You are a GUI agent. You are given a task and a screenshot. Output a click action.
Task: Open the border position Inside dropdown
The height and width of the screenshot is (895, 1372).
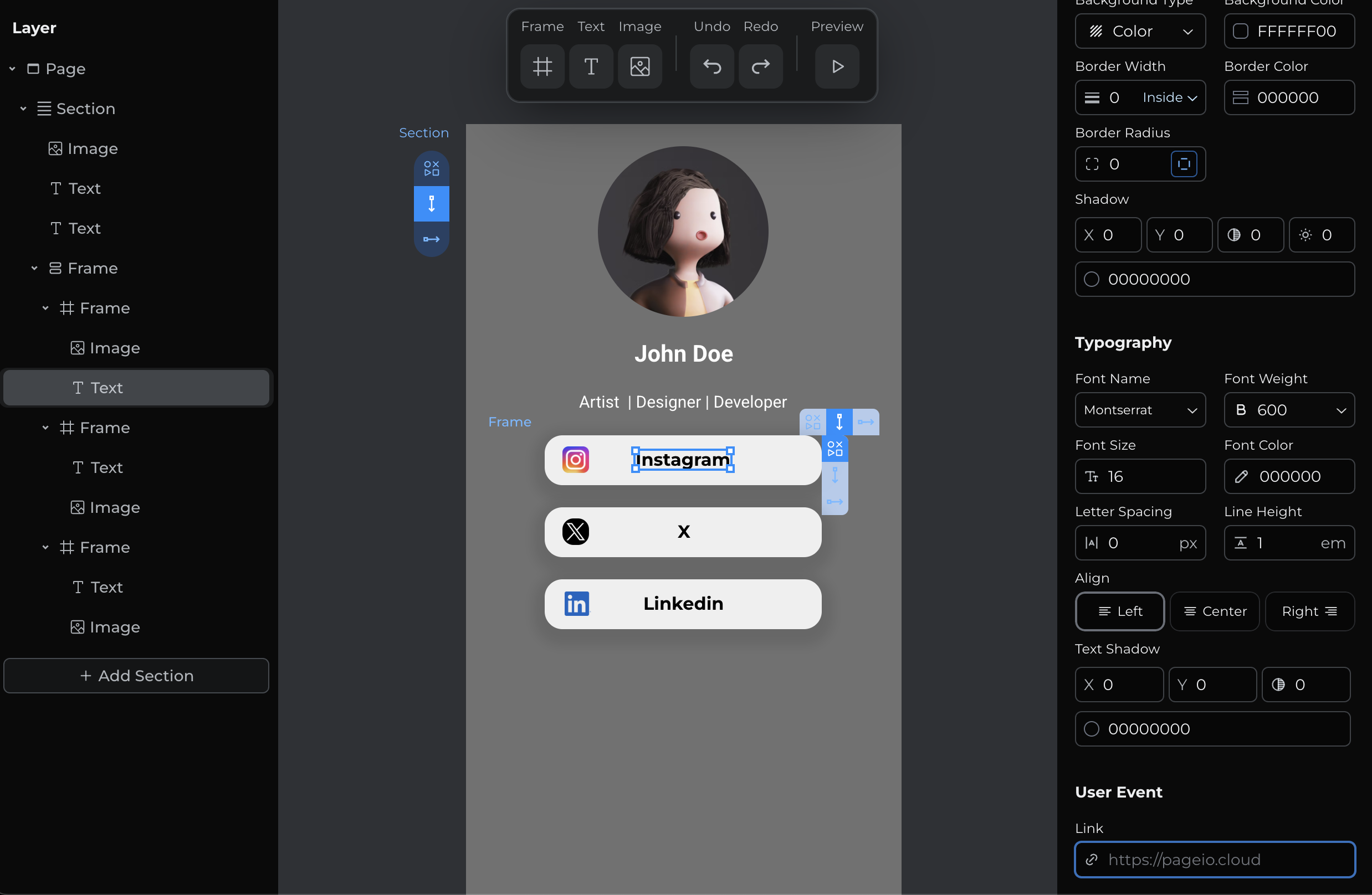pyautogui.click(x=1170, y=97)
